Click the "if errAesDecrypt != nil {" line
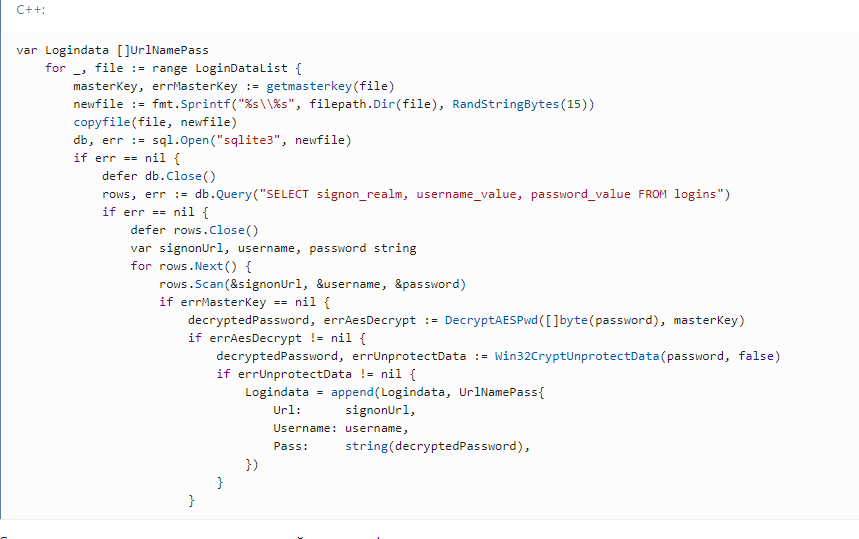 (x=277, y=339)
